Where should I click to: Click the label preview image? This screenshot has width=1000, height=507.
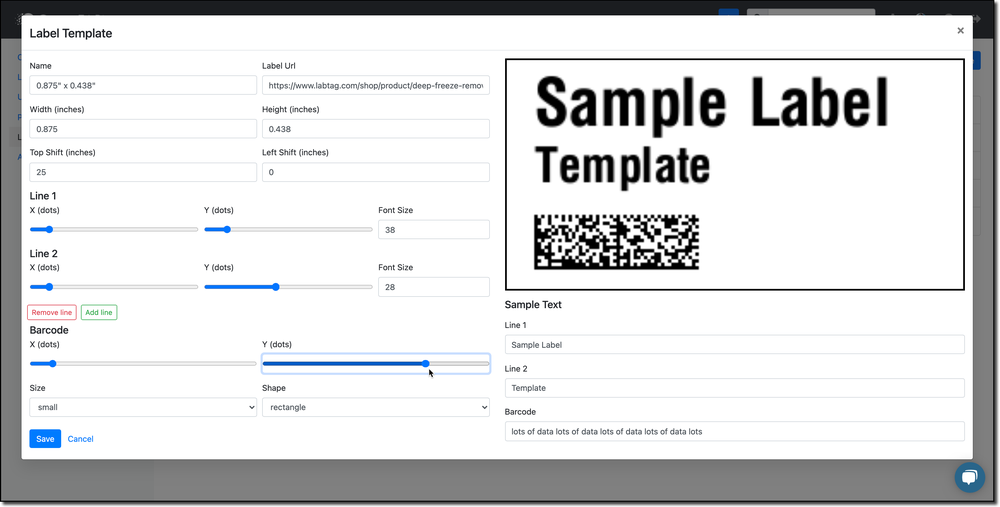[735, 175]
